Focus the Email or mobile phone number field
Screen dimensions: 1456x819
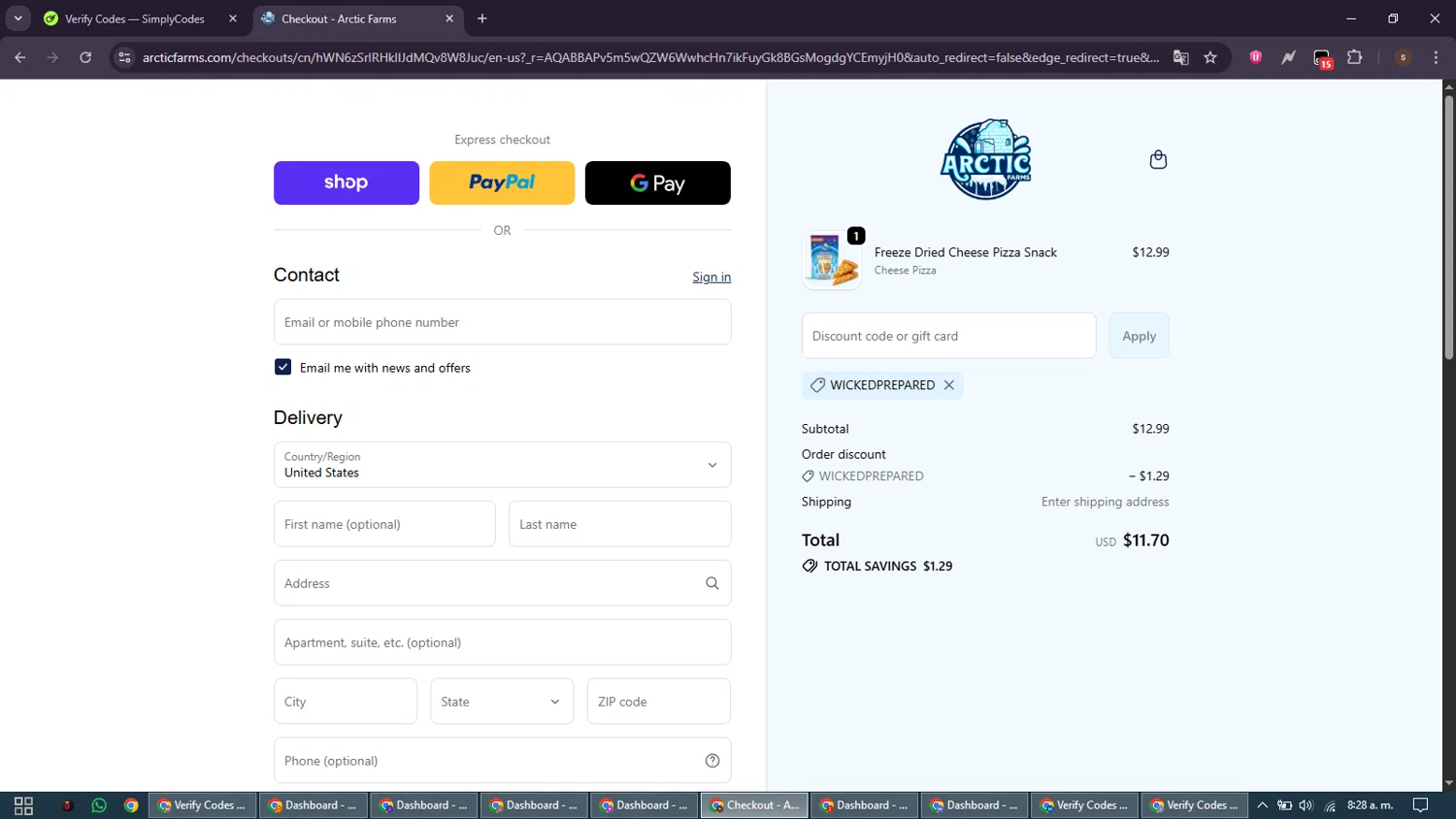[x=502, y=322]
